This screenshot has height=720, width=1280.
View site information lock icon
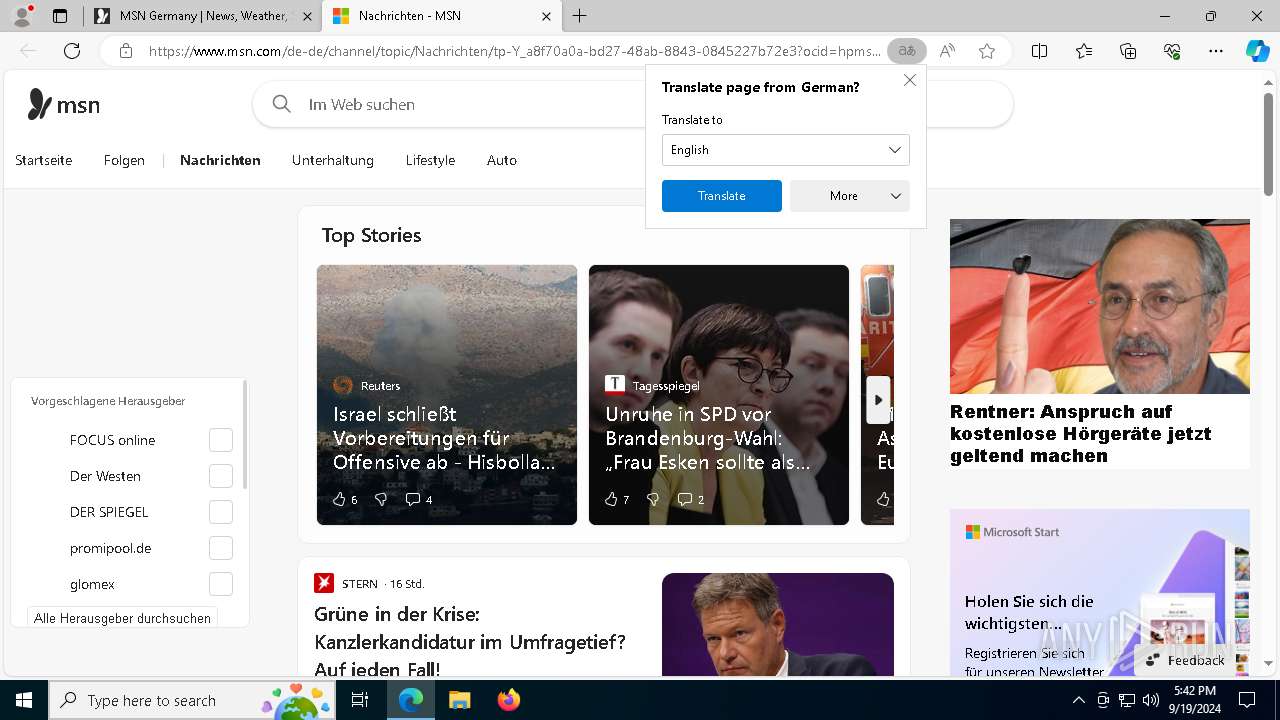(126, 51)
